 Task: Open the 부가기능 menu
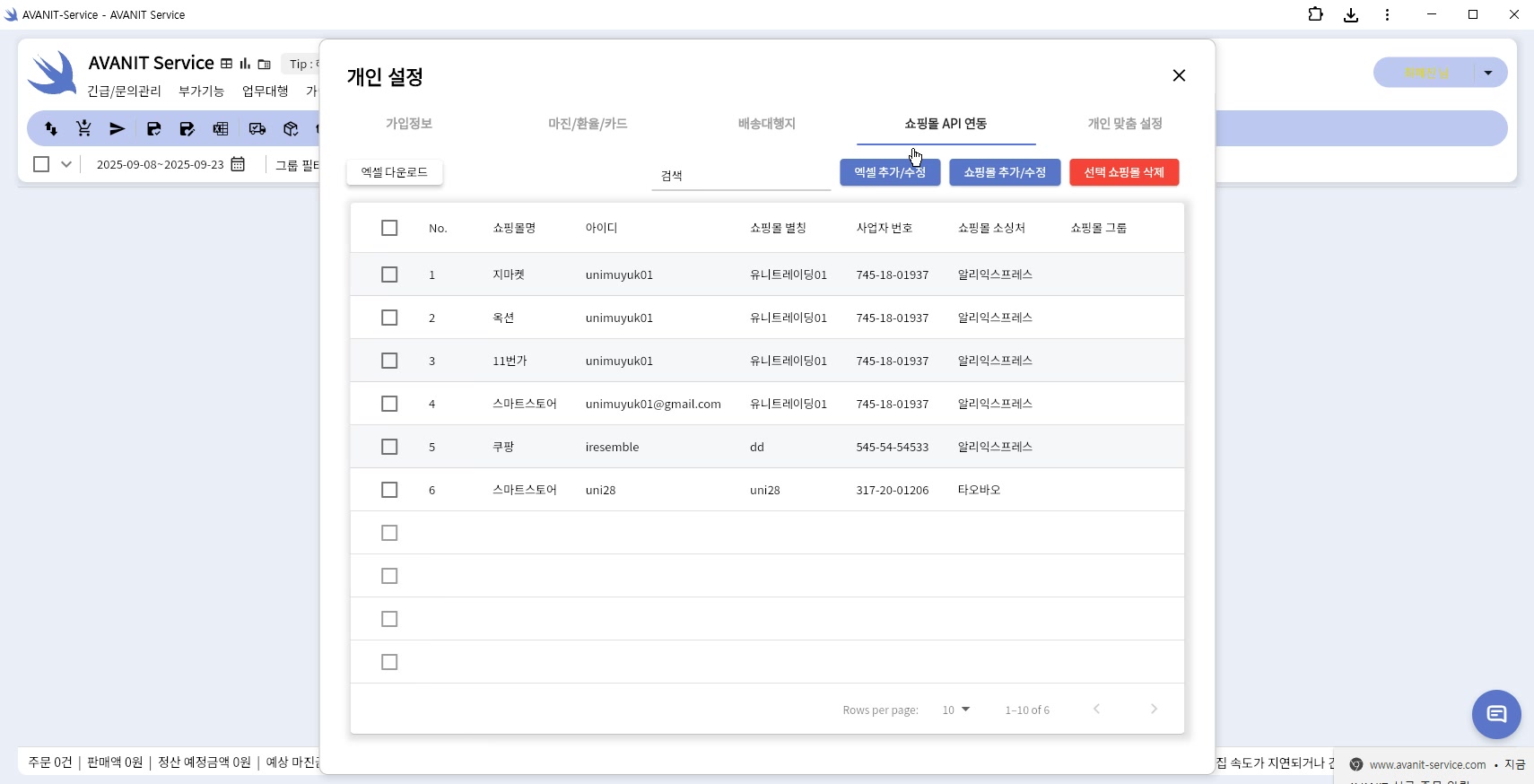click(x=201, y=91)
